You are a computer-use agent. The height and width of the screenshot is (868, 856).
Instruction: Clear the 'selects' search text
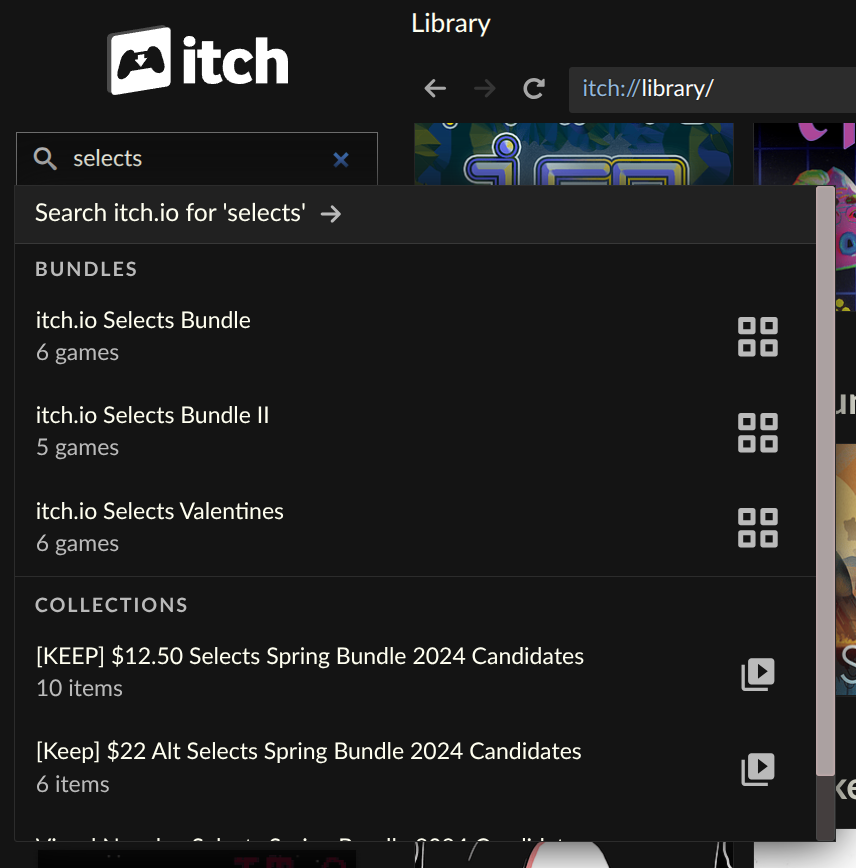click(341, 159)
